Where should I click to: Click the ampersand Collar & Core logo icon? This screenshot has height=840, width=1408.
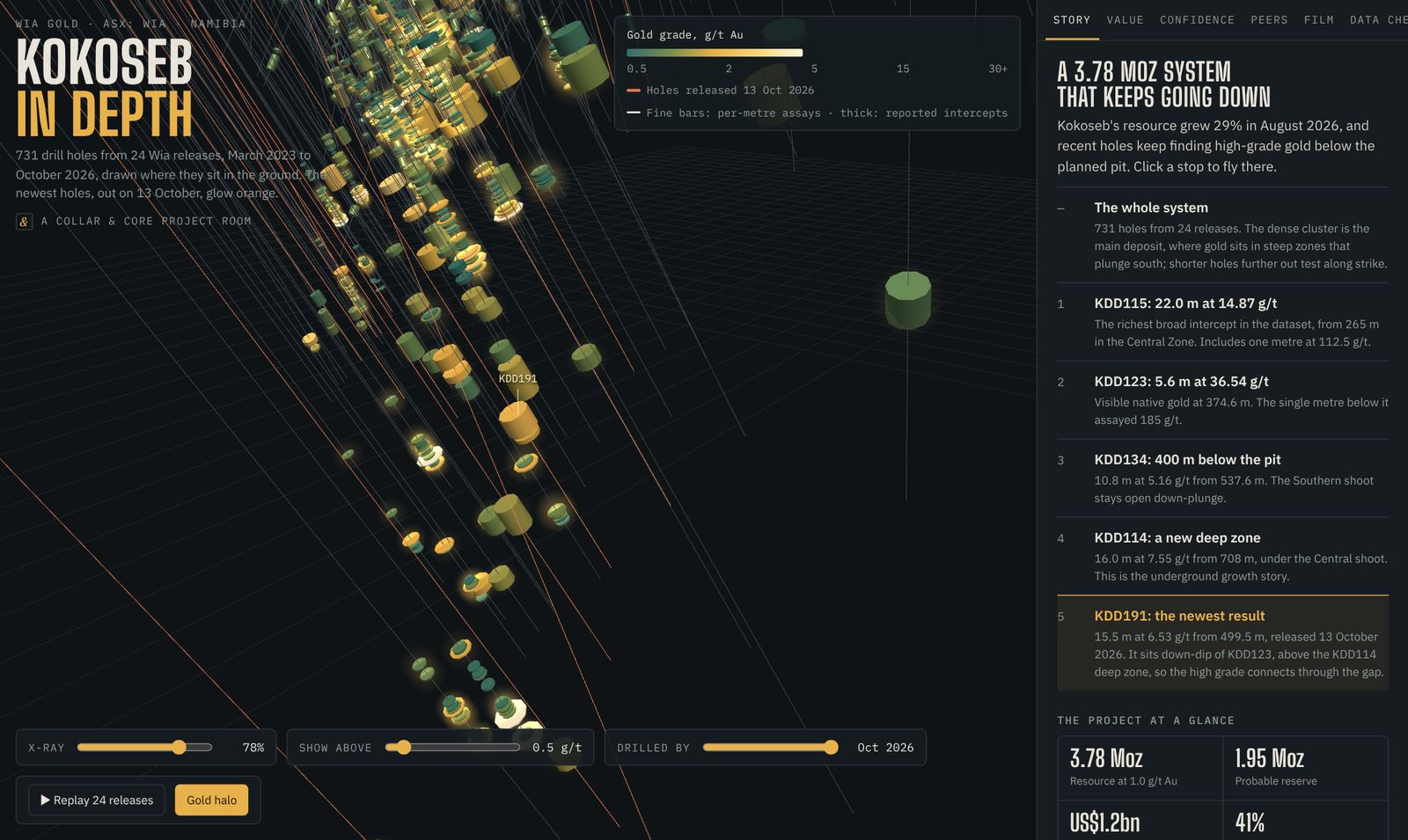click(25, 222)
